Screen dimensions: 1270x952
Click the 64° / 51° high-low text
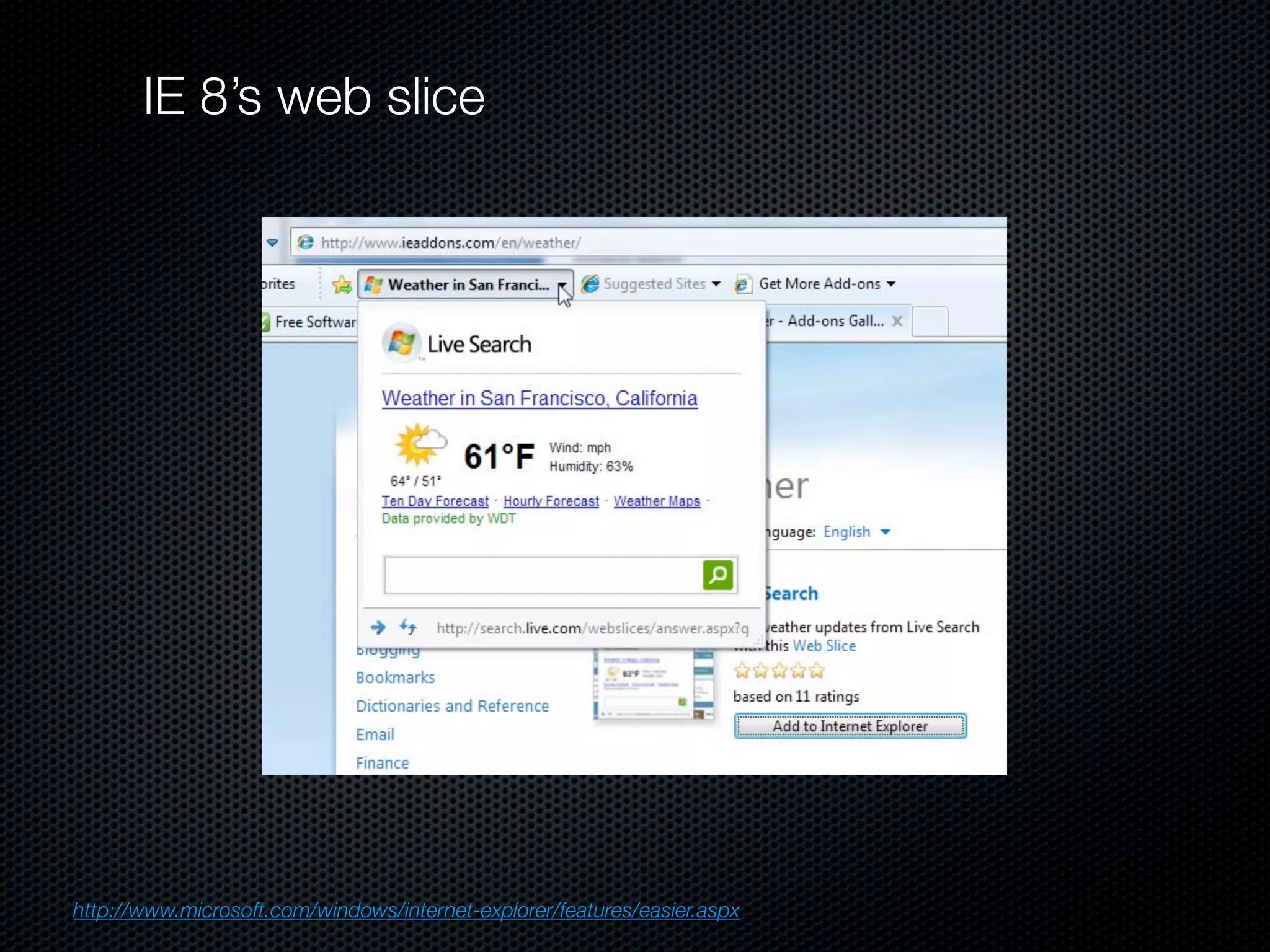click(415, 481)
